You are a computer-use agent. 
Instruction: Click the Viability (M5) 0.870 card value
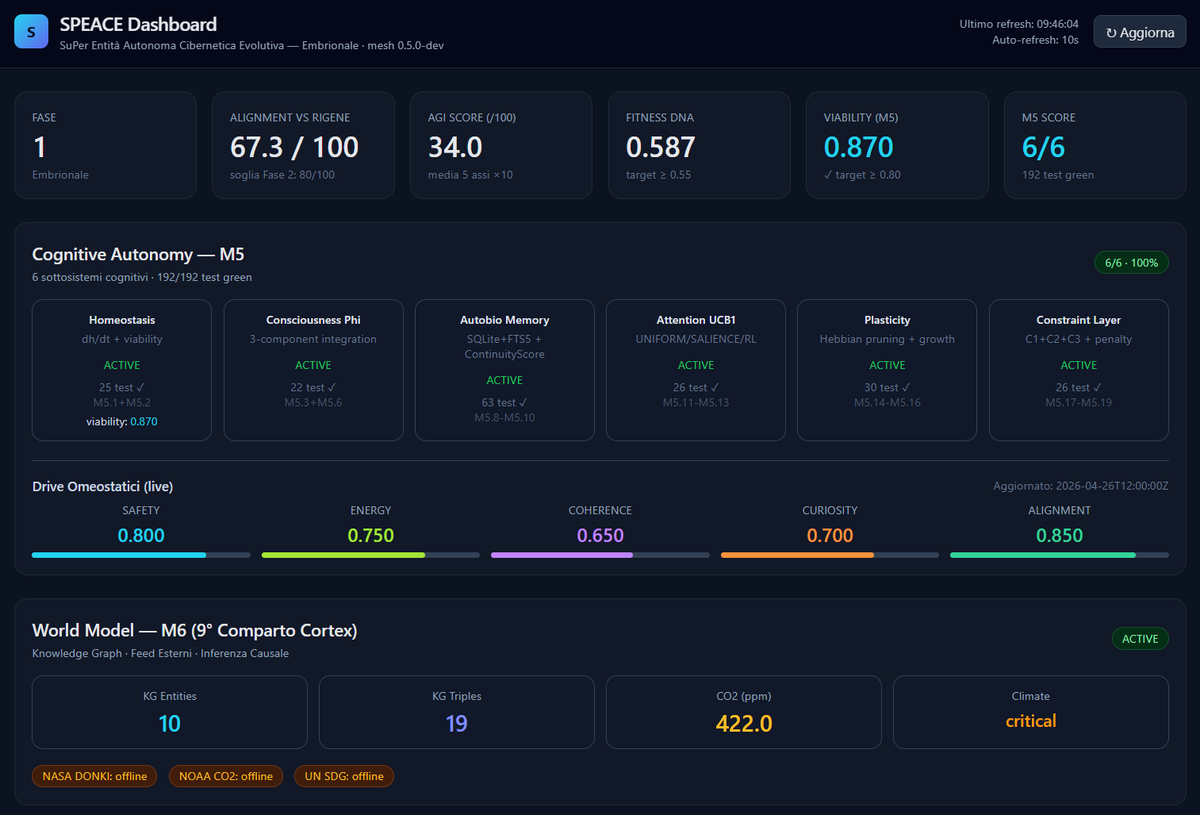click(859, 147)
